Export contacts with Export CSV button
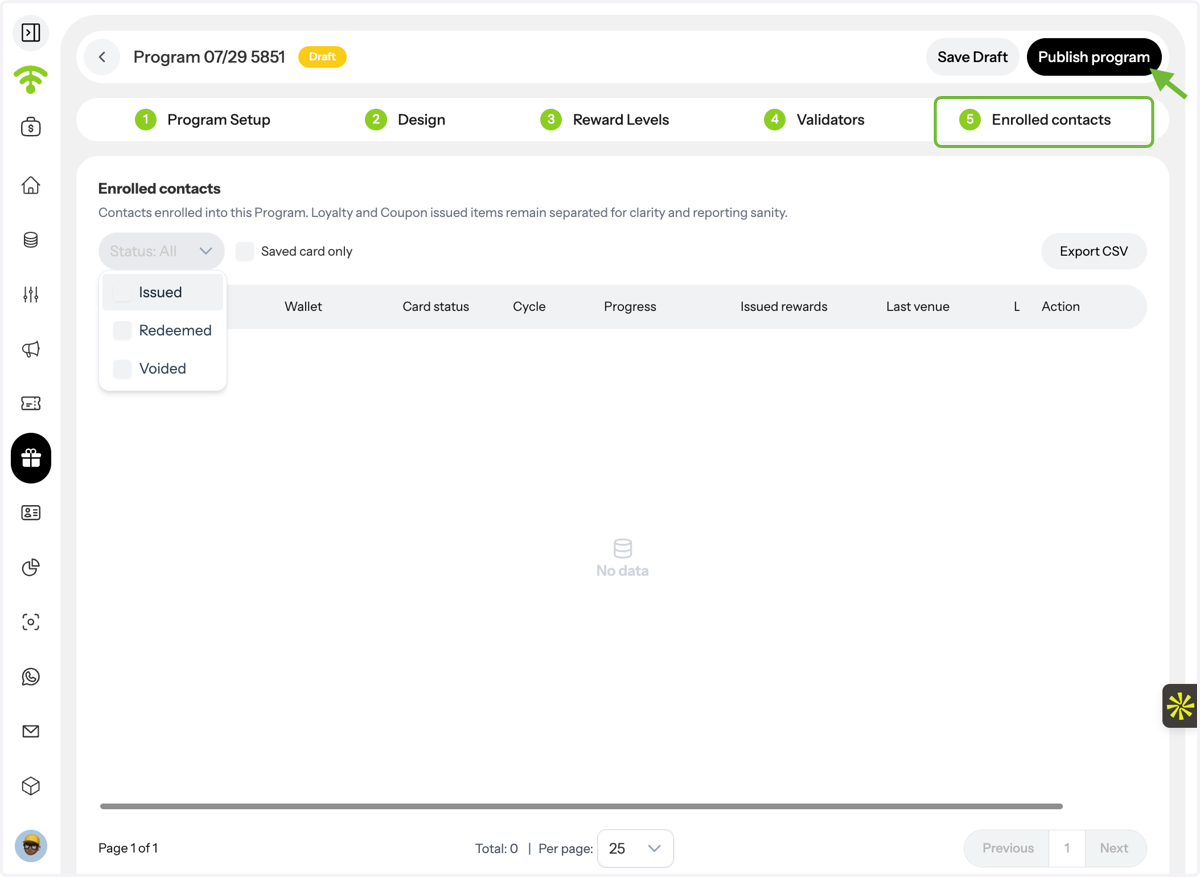The width and height of the screenshot is (1200, 877). pyautogui.click(x=1094, y=251)
